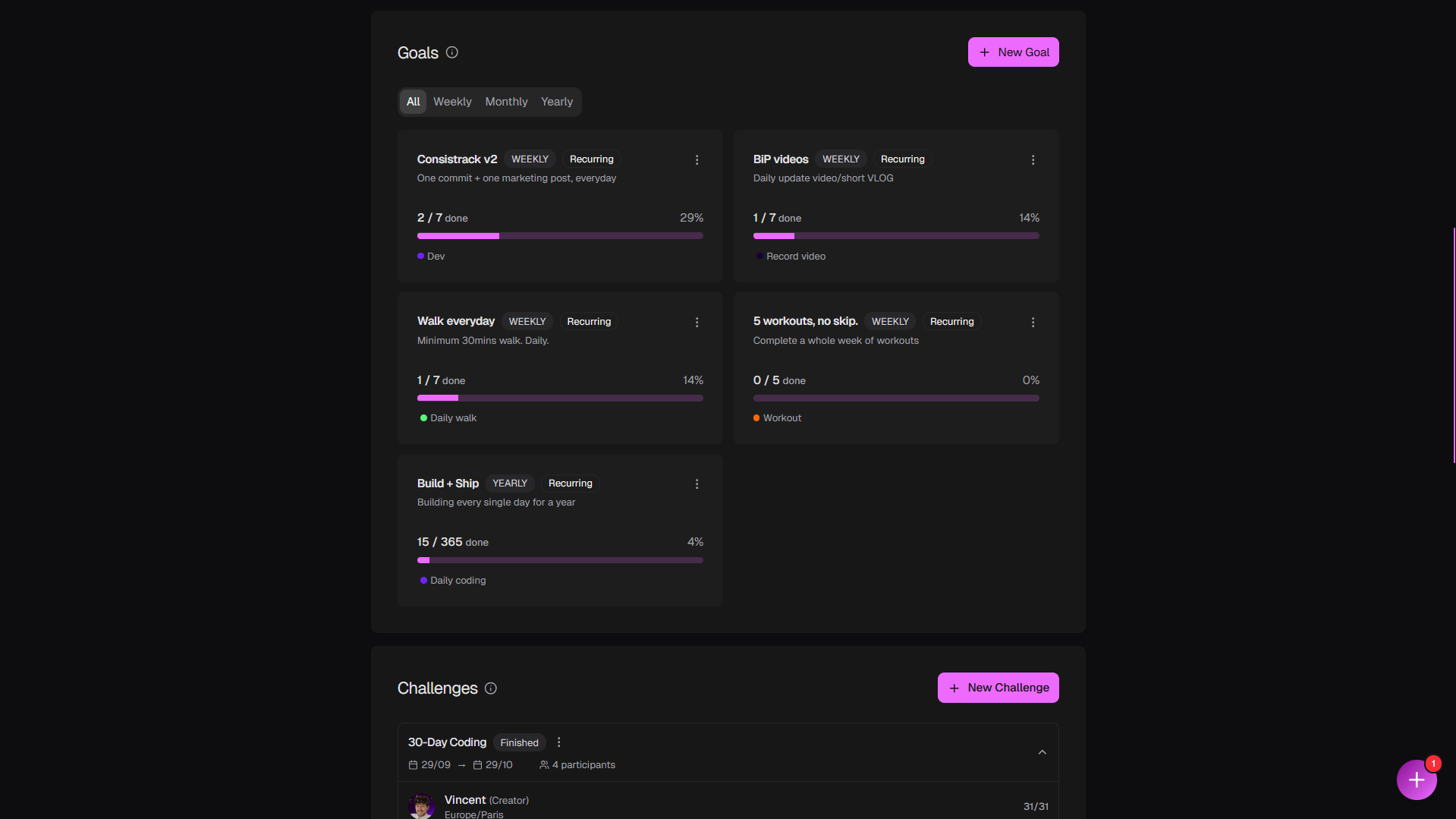Click the Consistrack v2 goal title

457,159
